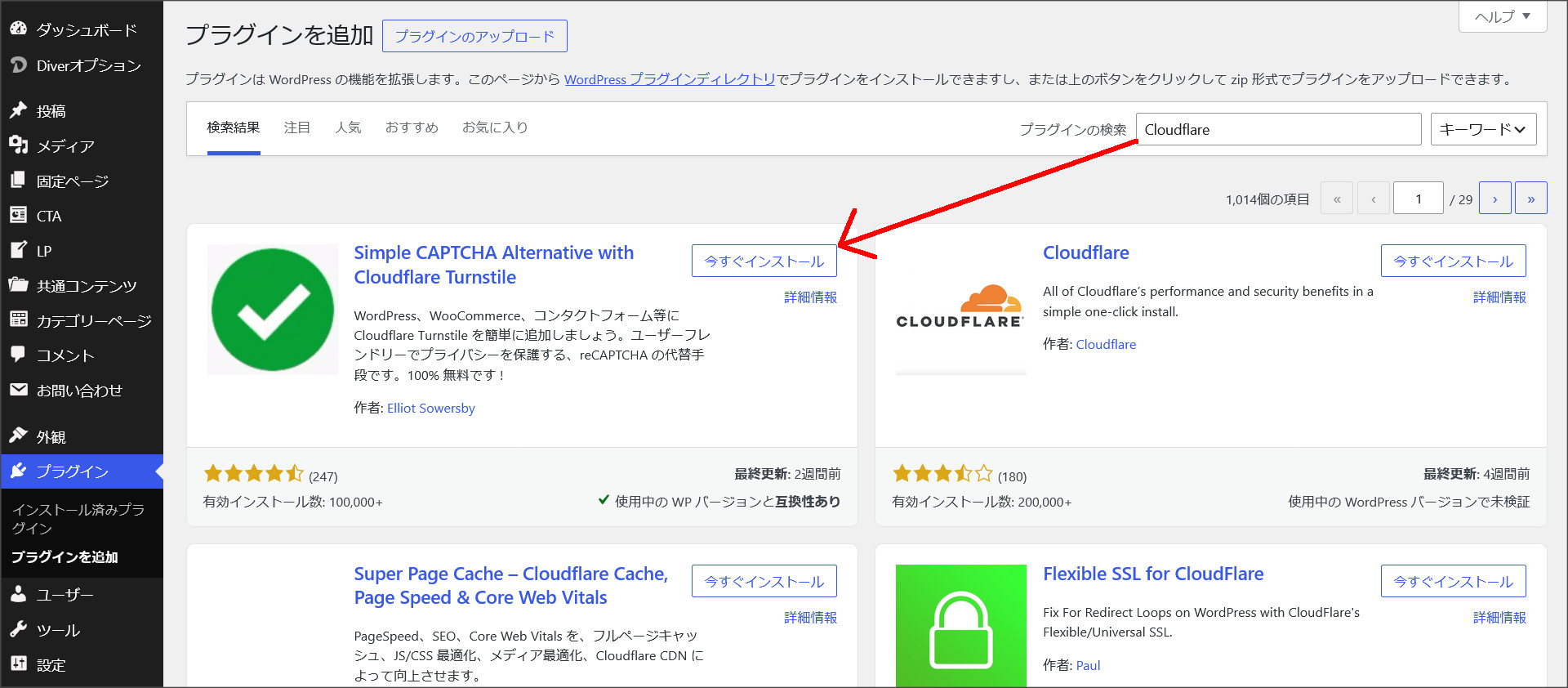Viewport: 1568px width, 688px height.
Task: Open WordPress プラグインディレクトリ link
Action: pos(670,79)
